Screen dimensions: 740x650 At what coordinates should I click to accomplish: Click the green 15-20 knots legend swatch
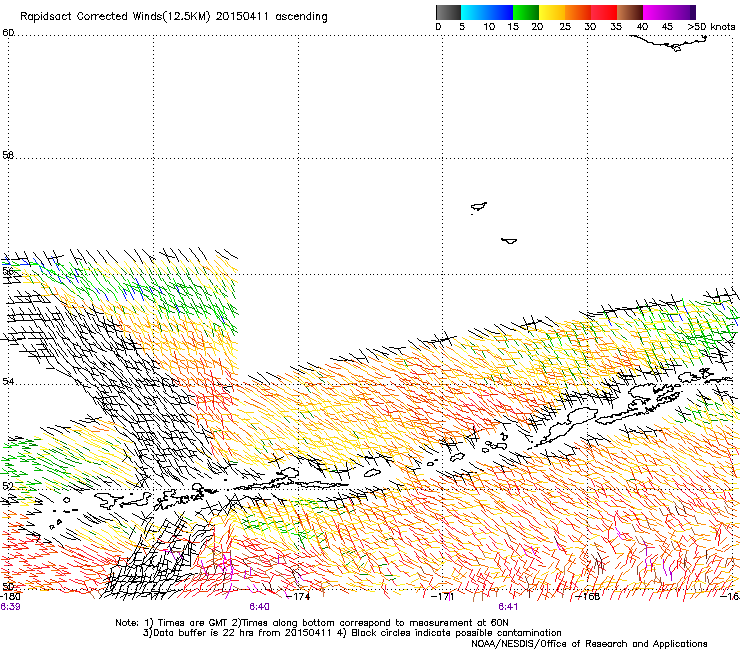point(526,12)
